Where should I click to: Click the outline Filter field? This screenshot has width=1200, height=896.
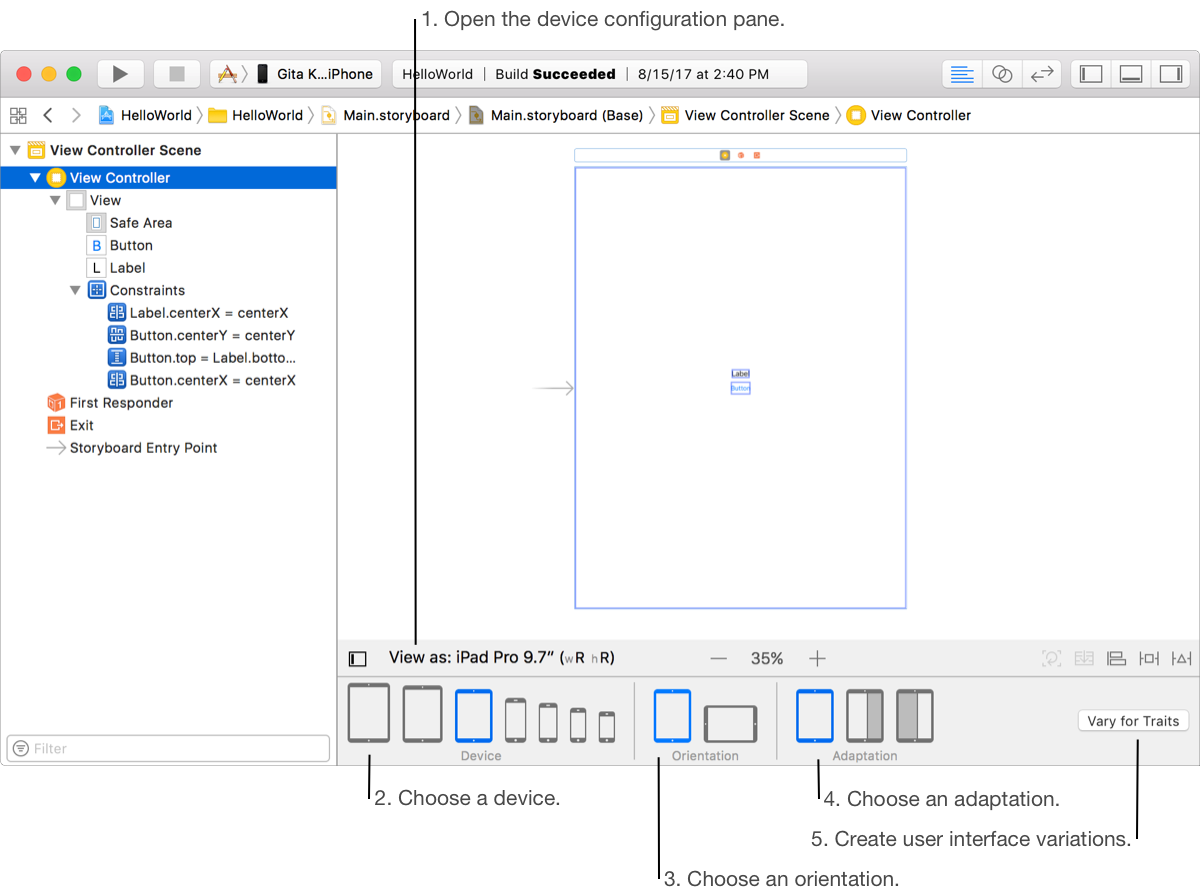coord(168,748)
